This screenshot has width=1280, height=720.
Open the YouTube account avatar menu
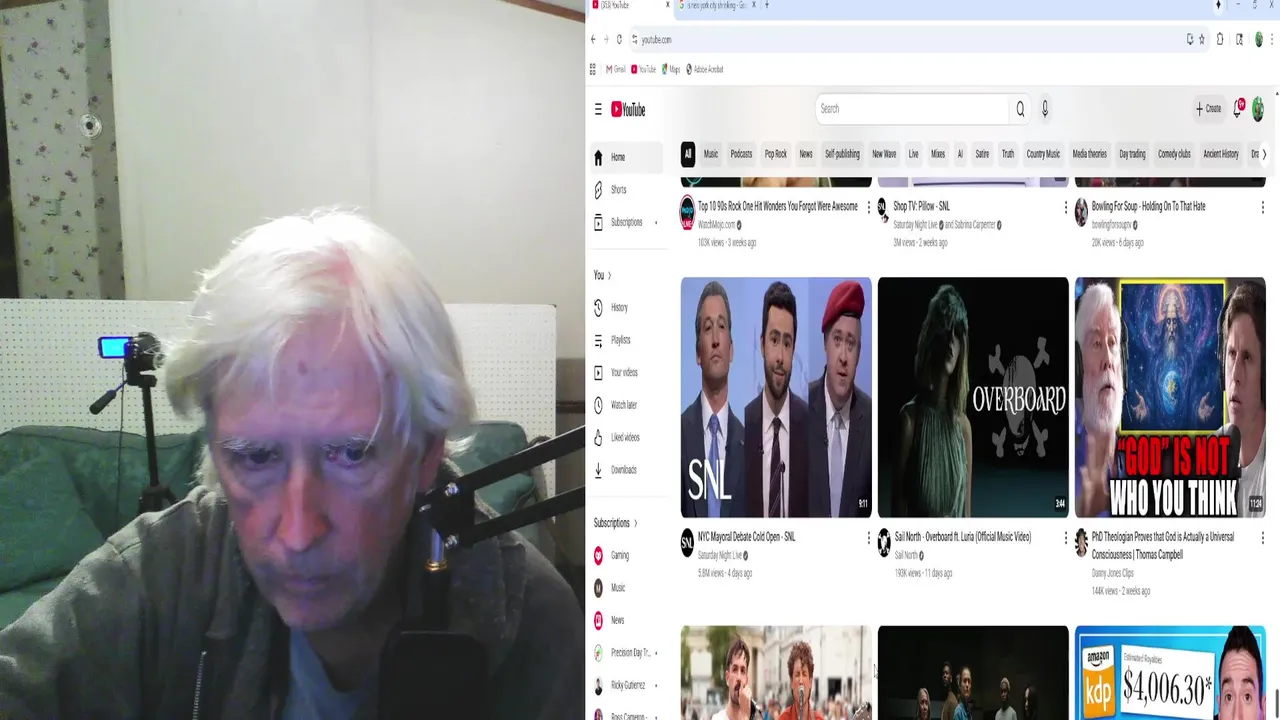(x=1258, y=109)
